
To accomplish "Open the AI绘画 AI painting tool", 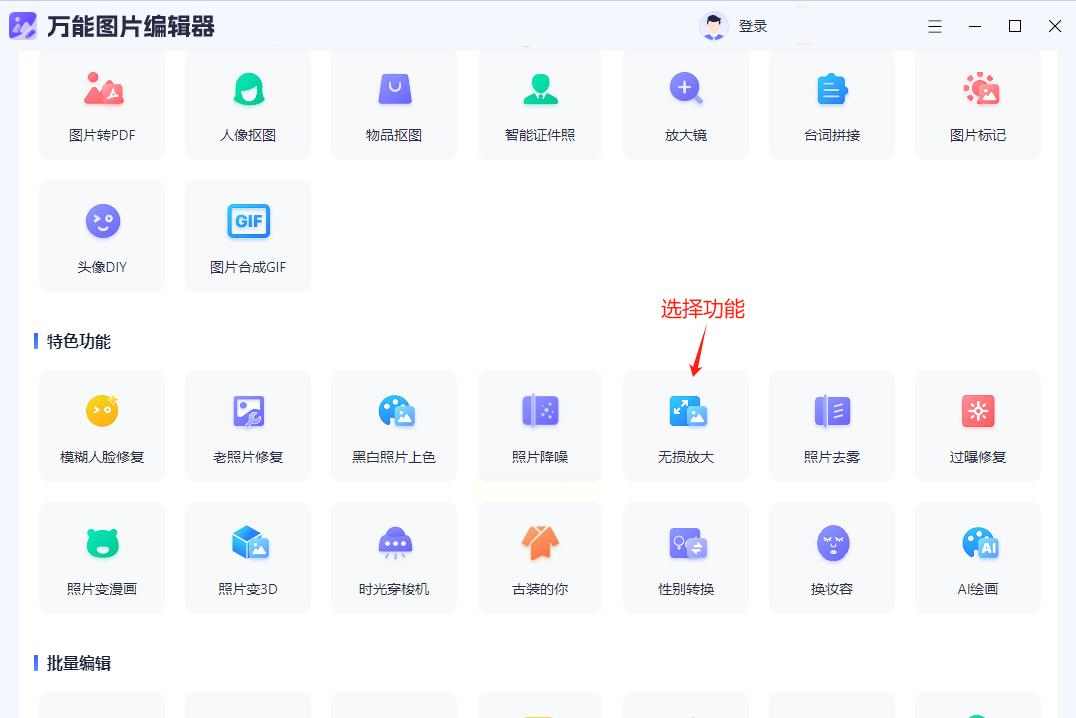I will point(978,558).
